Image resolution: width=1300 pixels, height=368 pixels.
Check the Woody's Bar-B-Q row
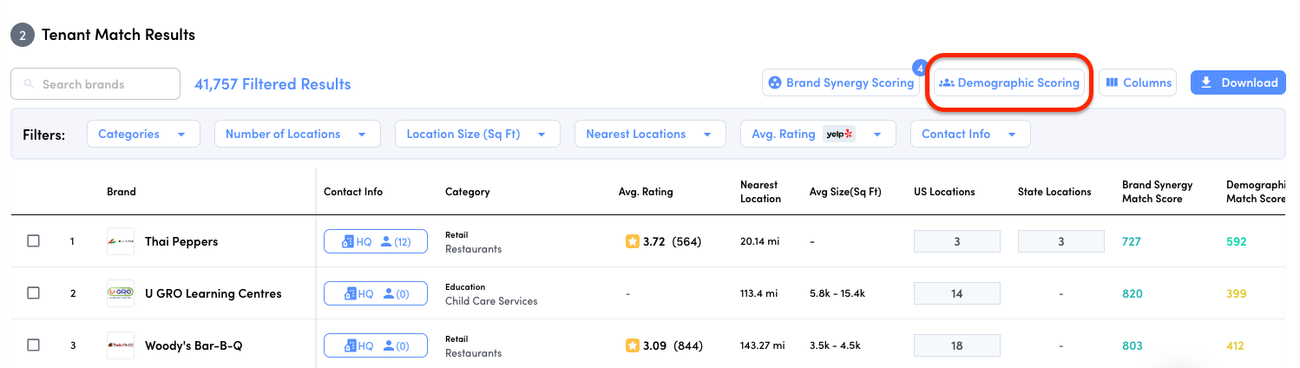(33, 345)
